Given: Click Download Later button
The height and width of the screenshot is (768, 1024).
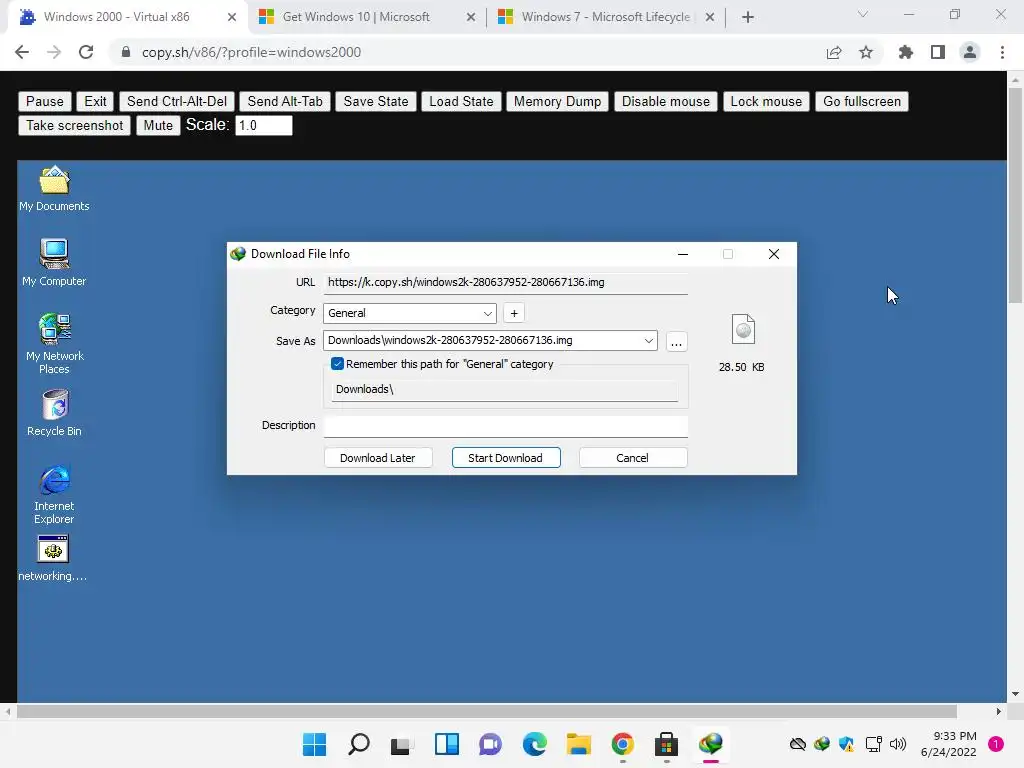Looking at the screenshot, I should point(378,458).
